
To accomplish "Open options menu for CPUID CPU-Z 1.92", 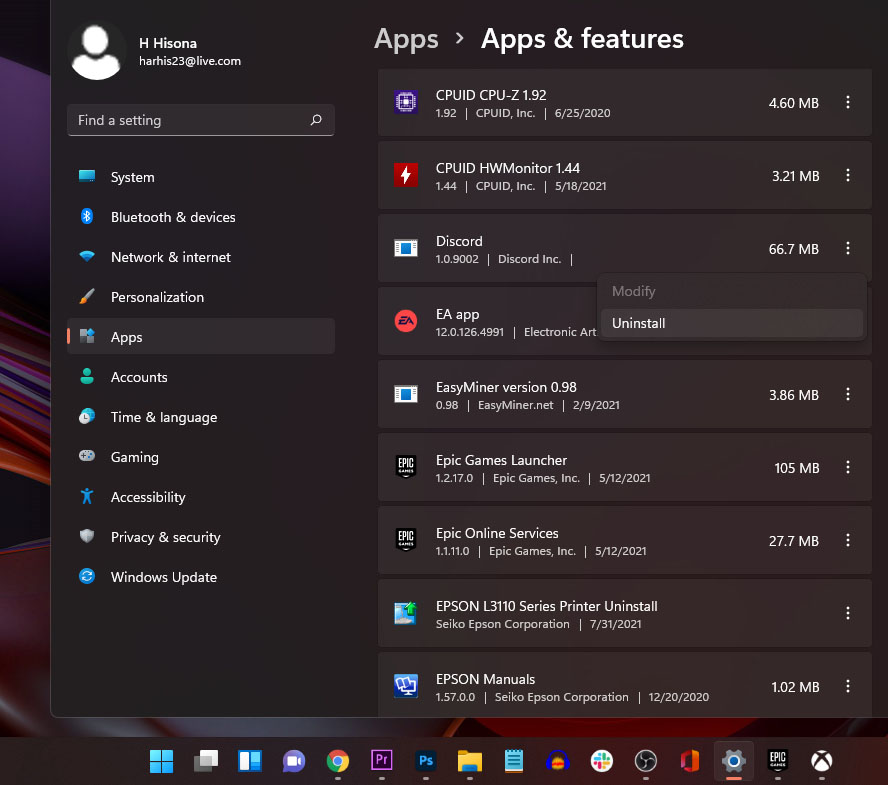I will pos(848,103).
